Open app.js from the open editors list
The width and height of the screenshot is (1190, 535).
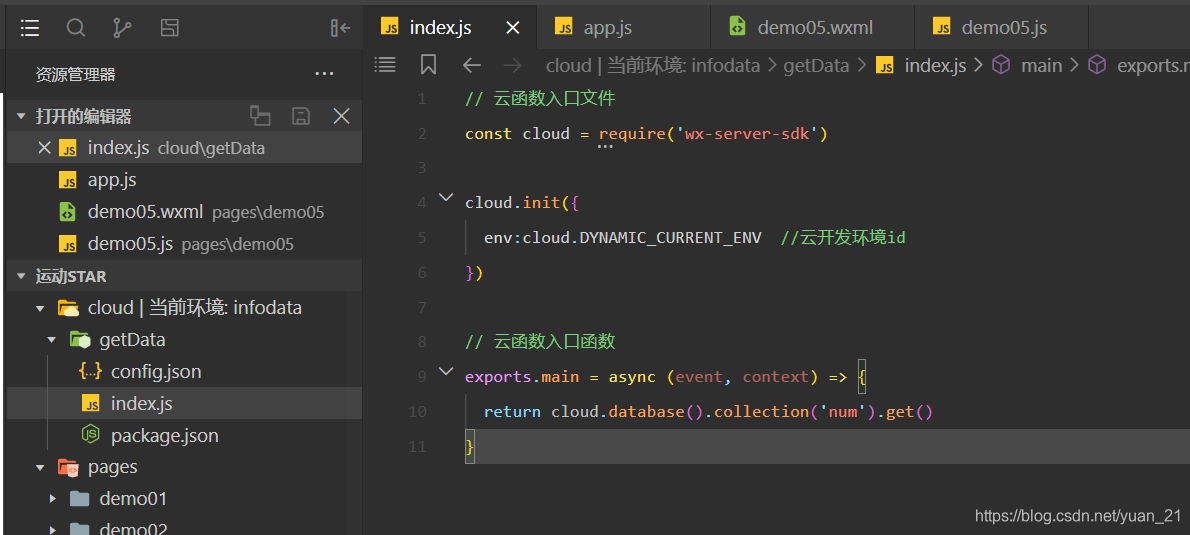click(184, 181)
